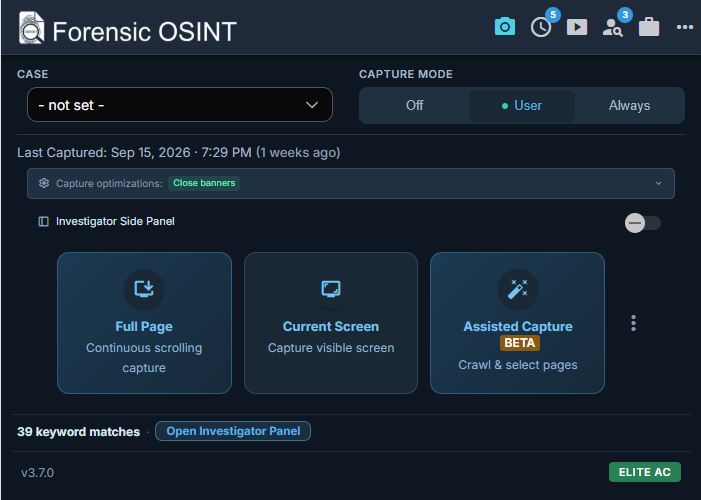Open the Case dropdown showing not set

180,105
